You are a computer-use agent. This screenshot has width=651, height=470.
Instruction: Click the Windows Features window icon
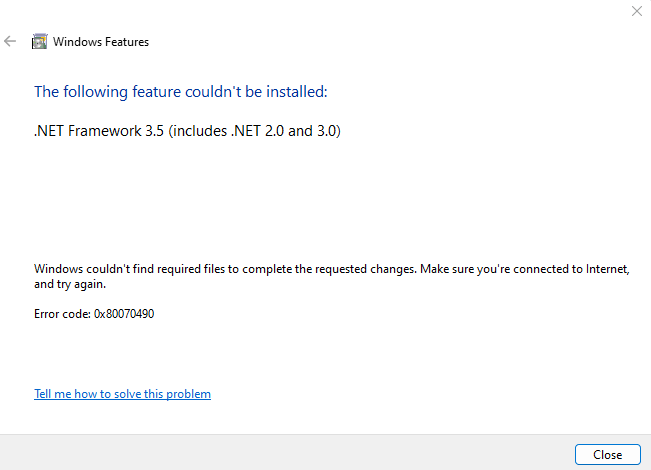(39, 42)
